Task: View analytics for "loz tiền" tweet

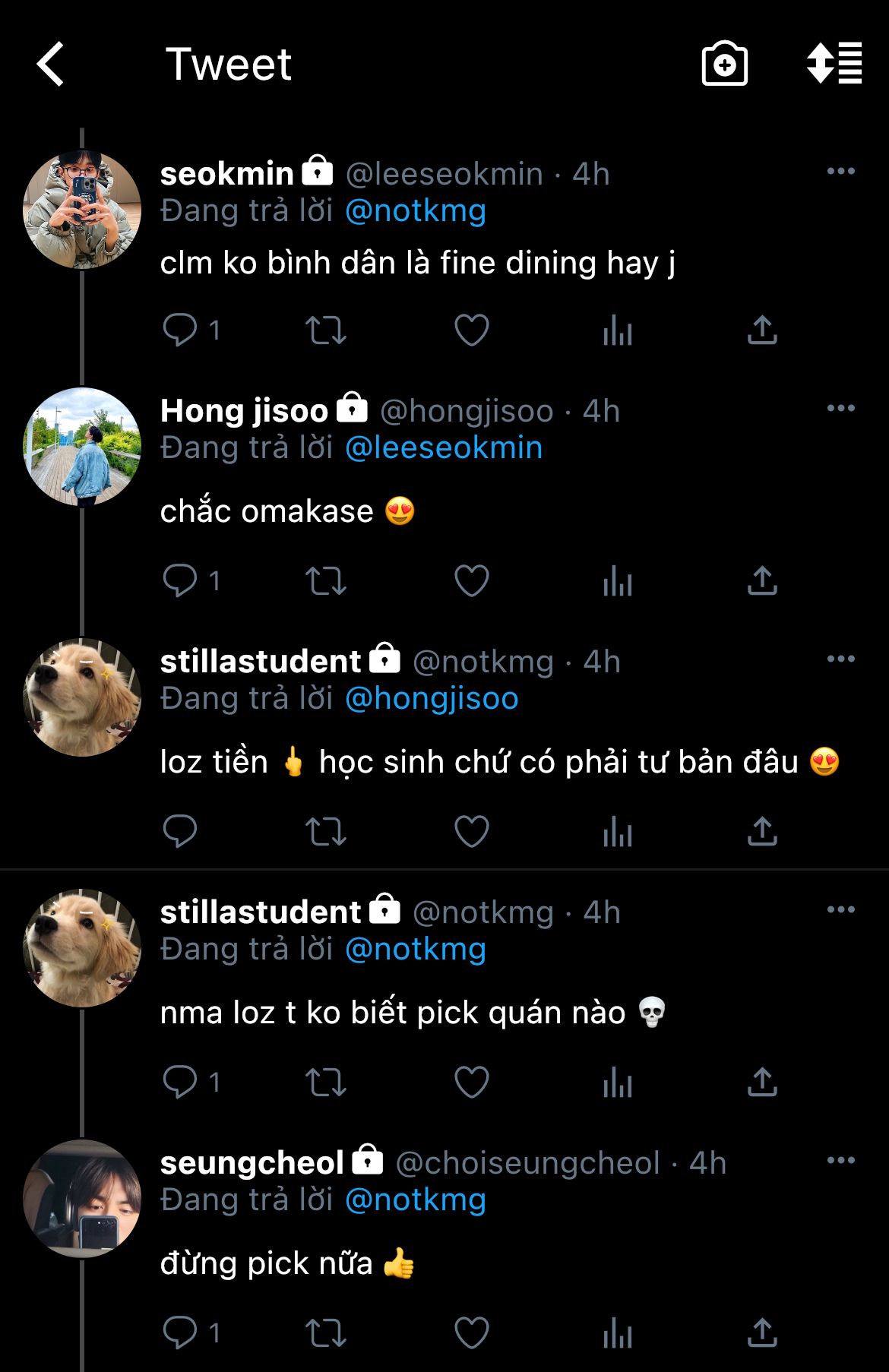Action: tap(617, 832)
